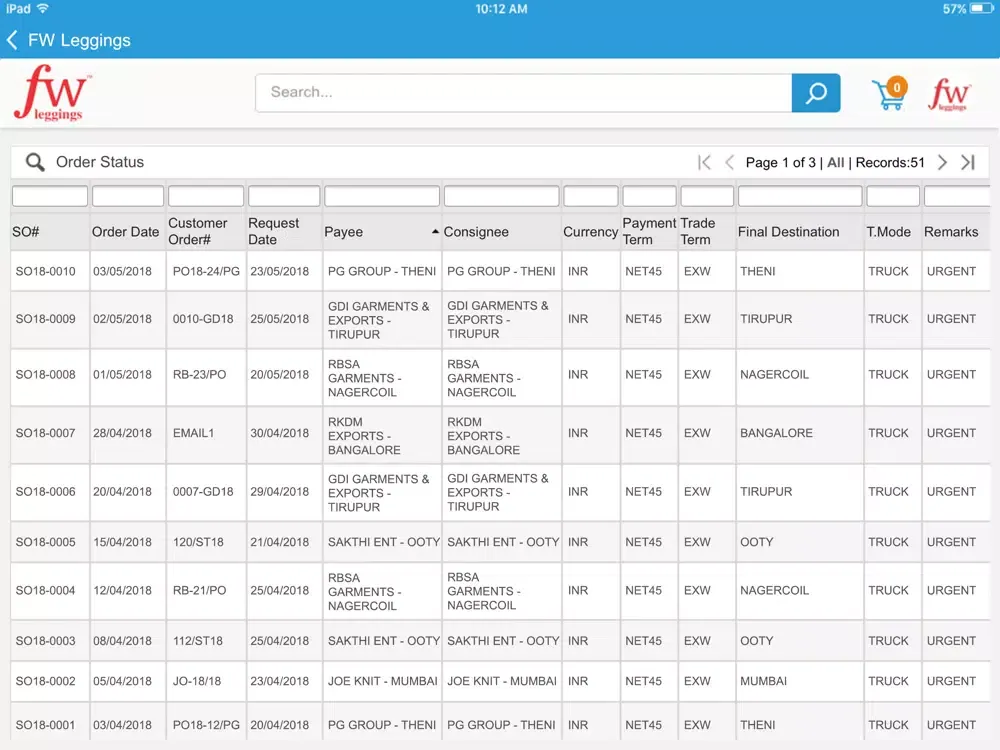
Task: Sort by Payee column header
Action: coord(343,232)
